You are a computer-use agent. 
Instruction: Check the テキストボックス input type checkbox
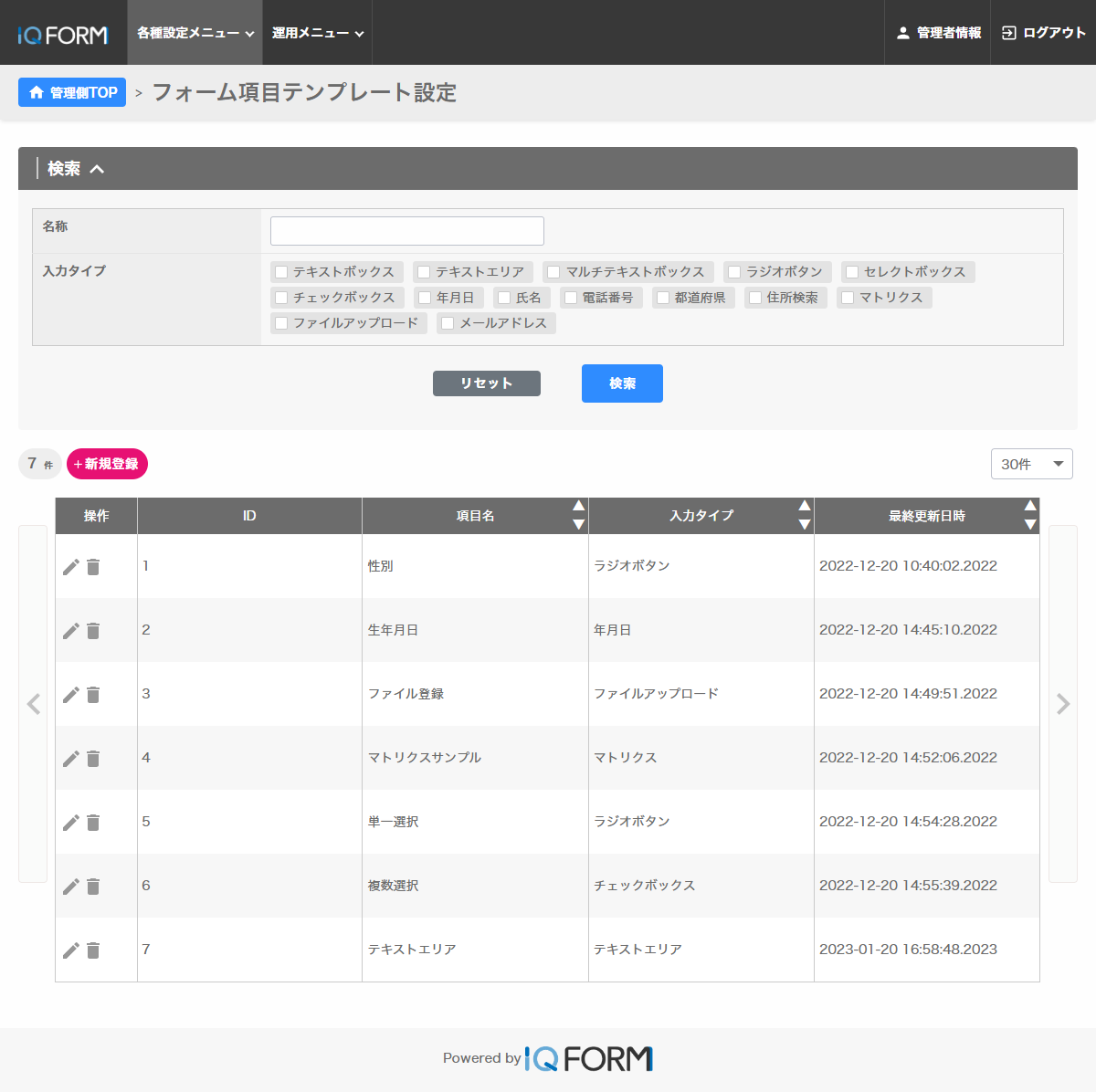(x=282, y=272)
